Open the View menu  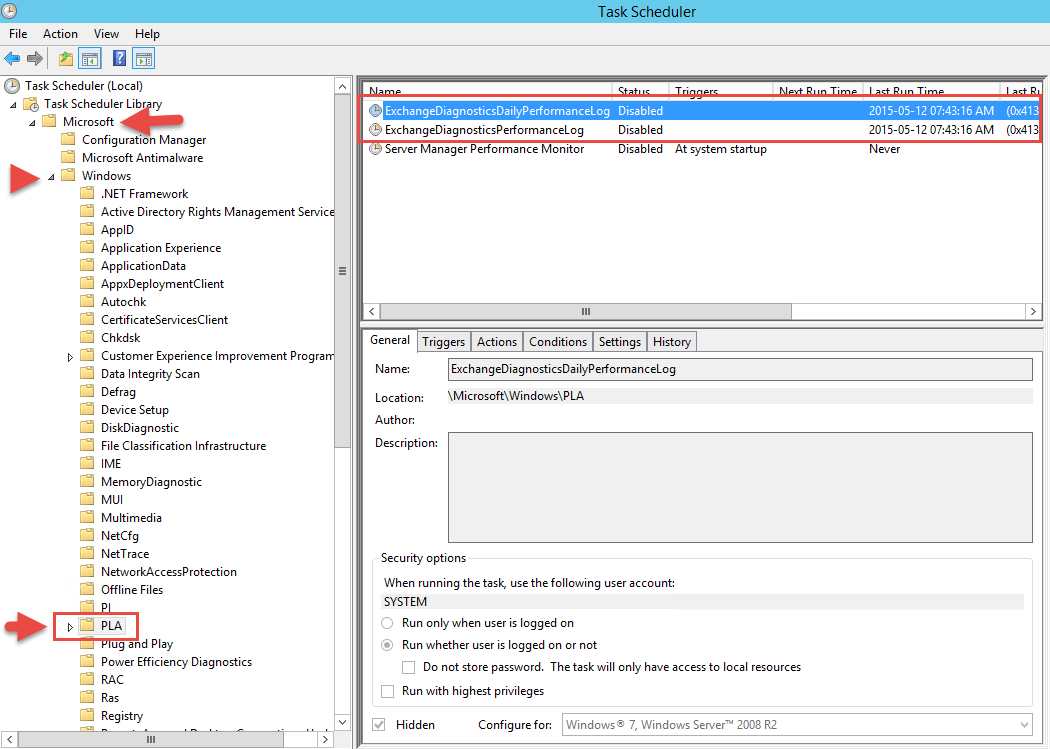106,33
